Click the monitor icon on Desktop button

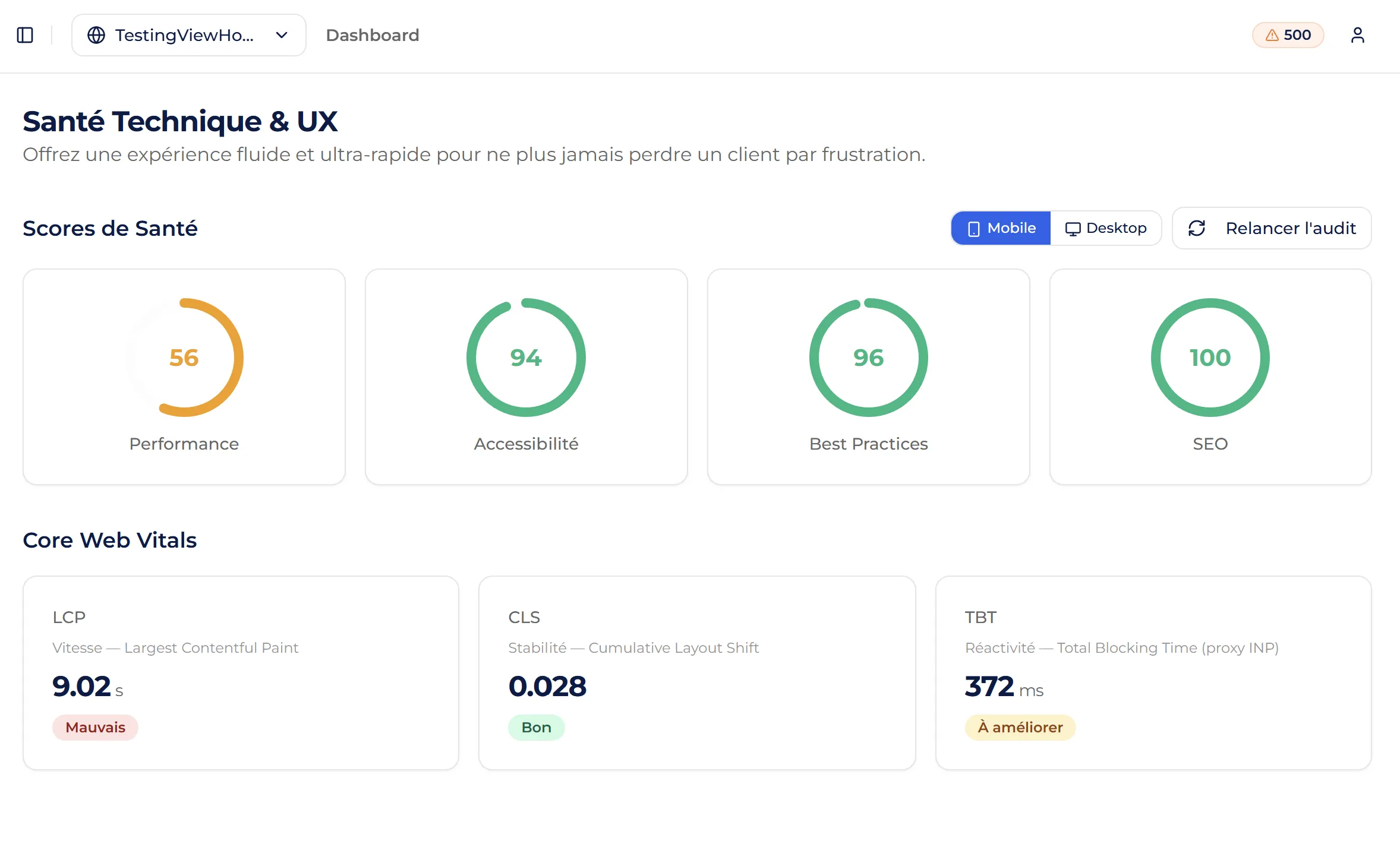(x=1073, y=227)
